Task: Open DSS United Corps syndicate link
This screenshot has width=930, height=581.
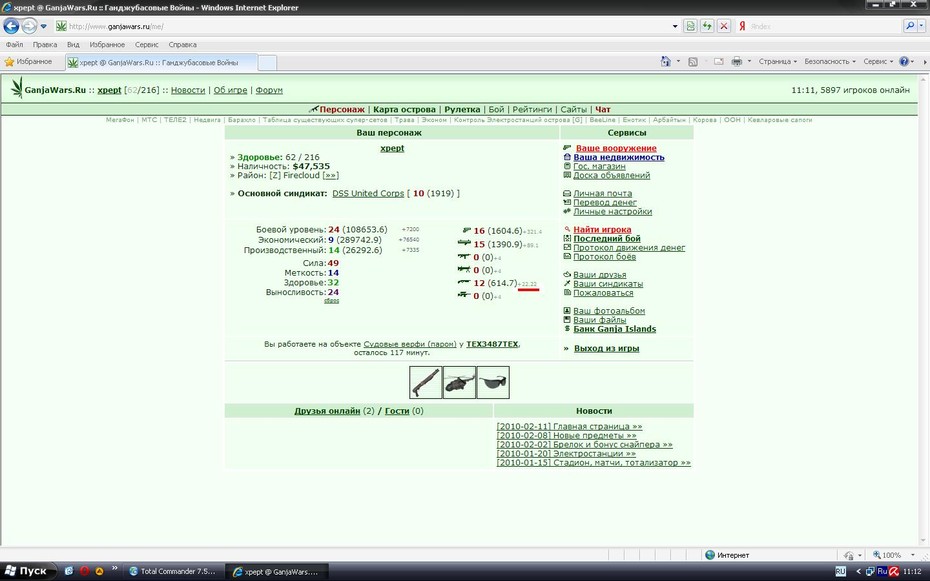Action: coord(368,193)
